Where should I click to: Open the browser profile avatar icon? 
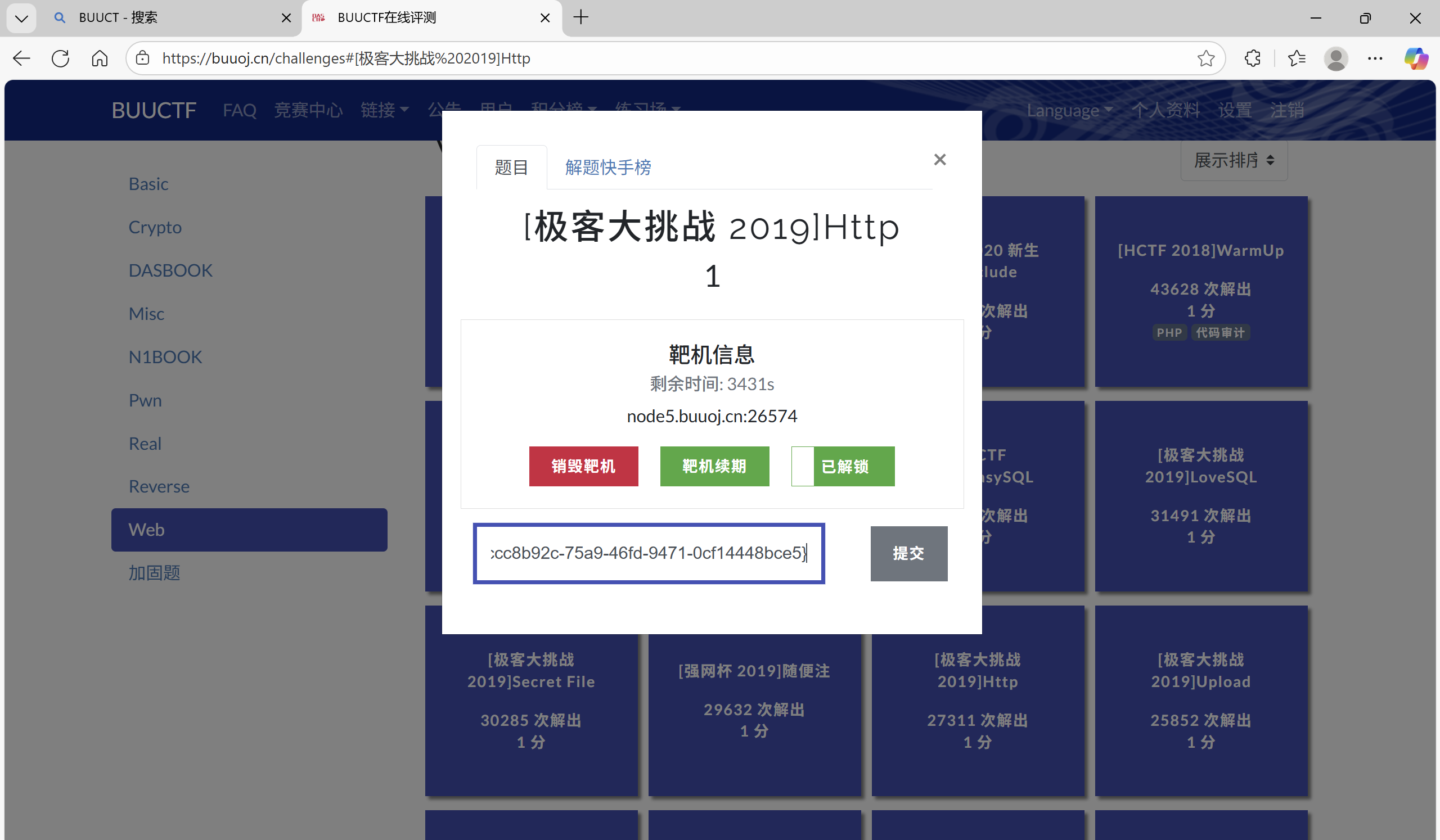coord(1336,58)
